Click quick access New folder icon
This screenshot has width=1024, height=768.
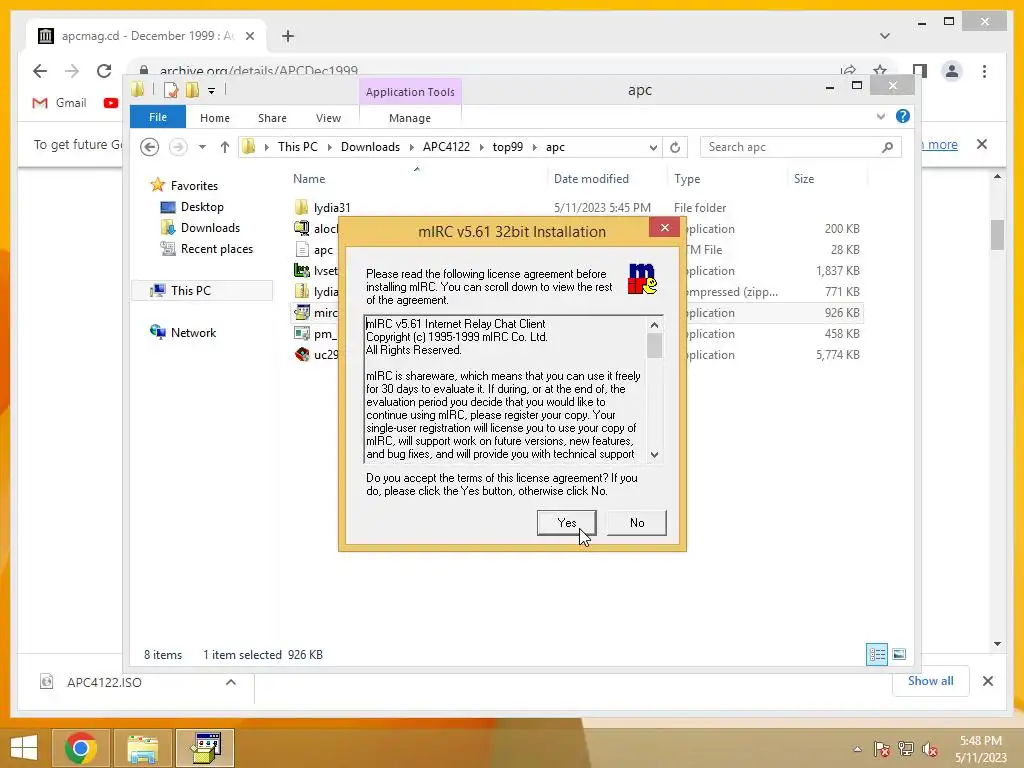point(192,91)
